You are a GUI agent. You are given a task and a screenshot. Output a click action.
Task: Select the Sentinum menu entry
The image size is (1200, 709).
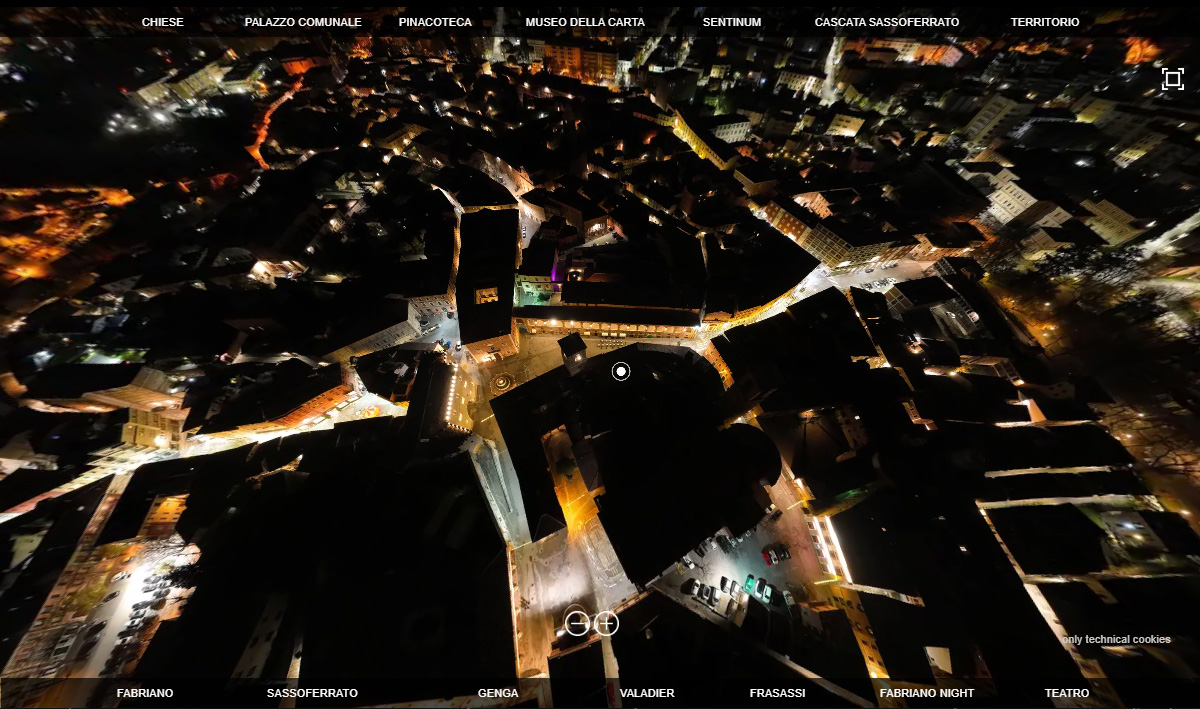731,22
